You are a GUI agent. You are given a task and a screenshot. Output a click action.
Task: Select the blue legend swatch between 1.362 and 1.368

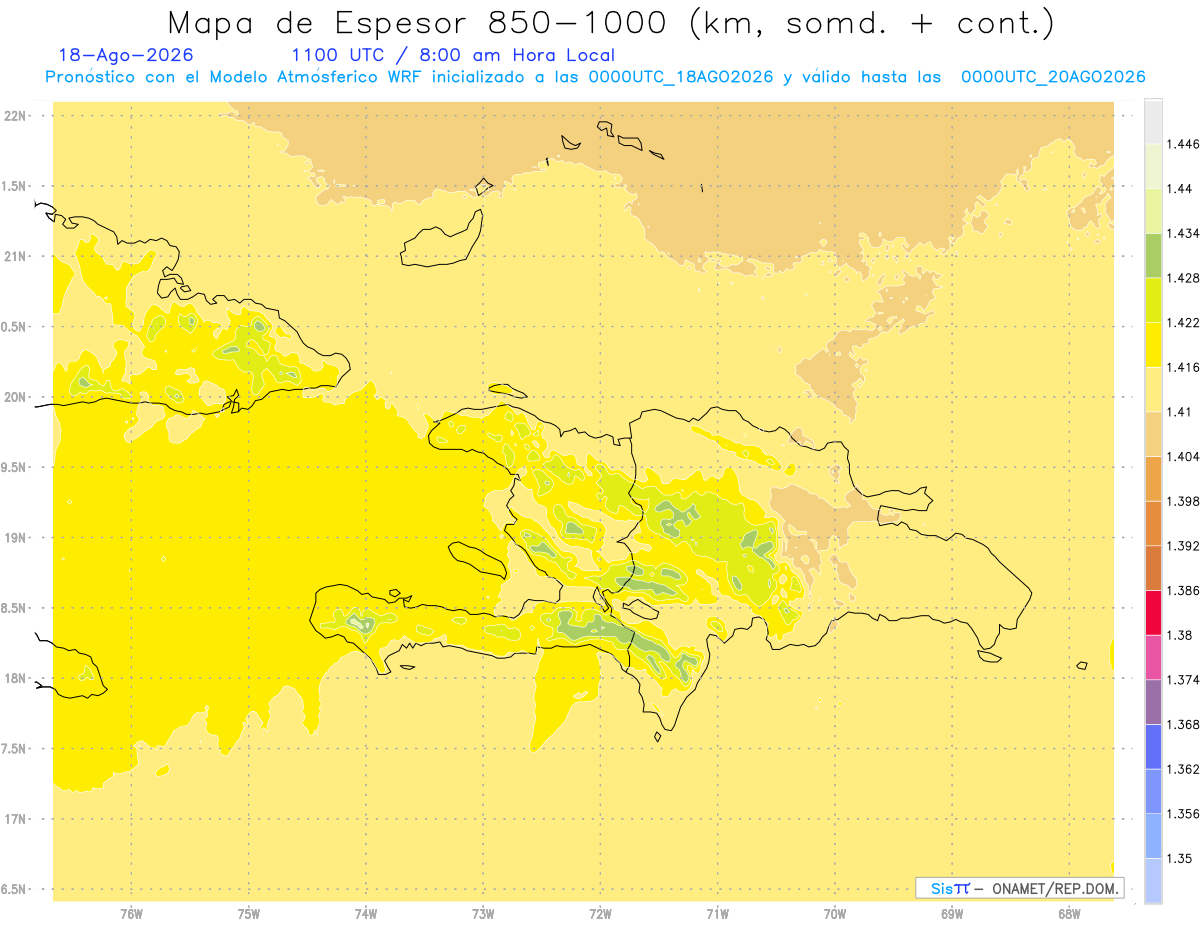tap(1153, 747)
